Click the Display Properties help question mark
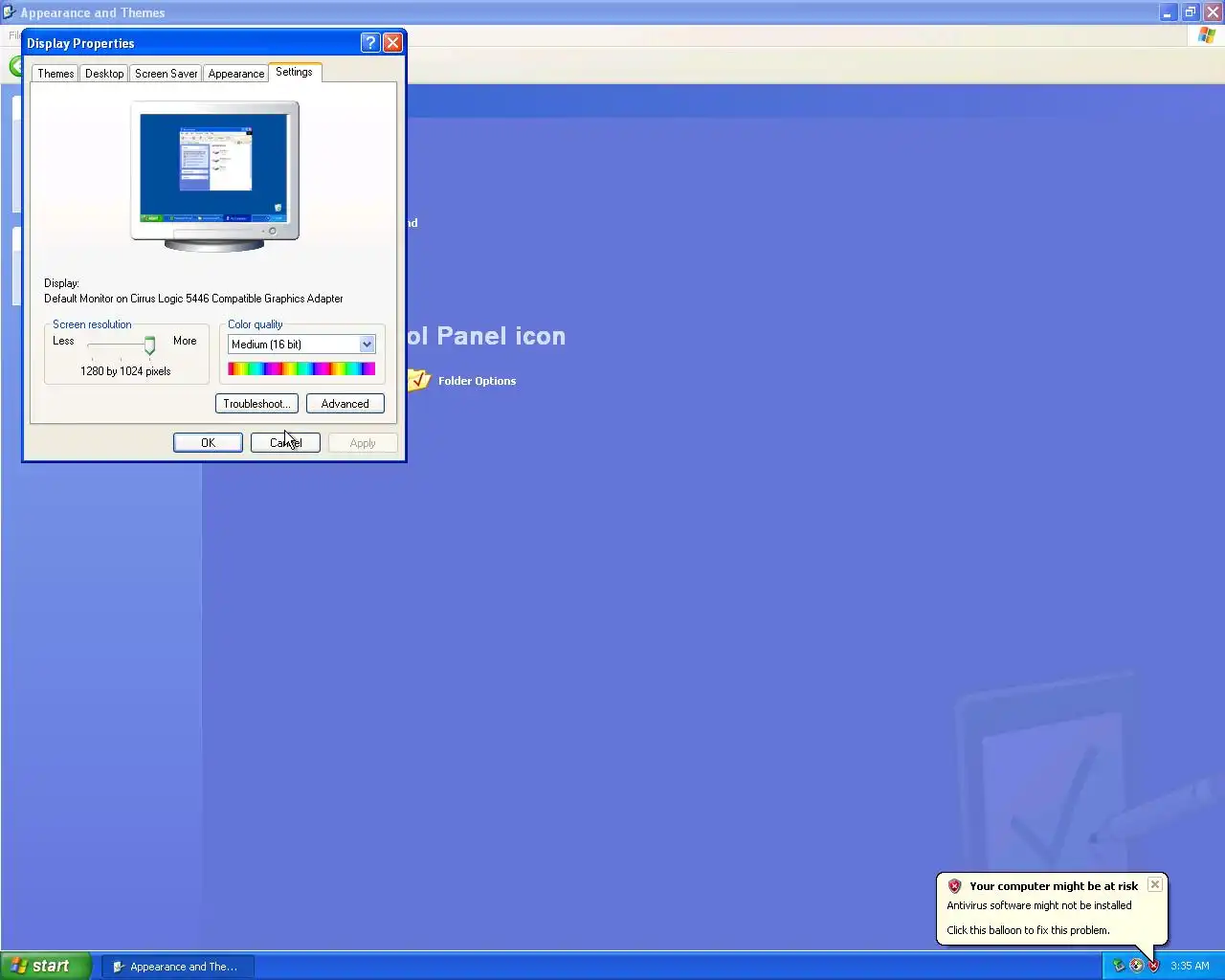Viewport: 1225px width, 980px height. [x=370, y=43]
